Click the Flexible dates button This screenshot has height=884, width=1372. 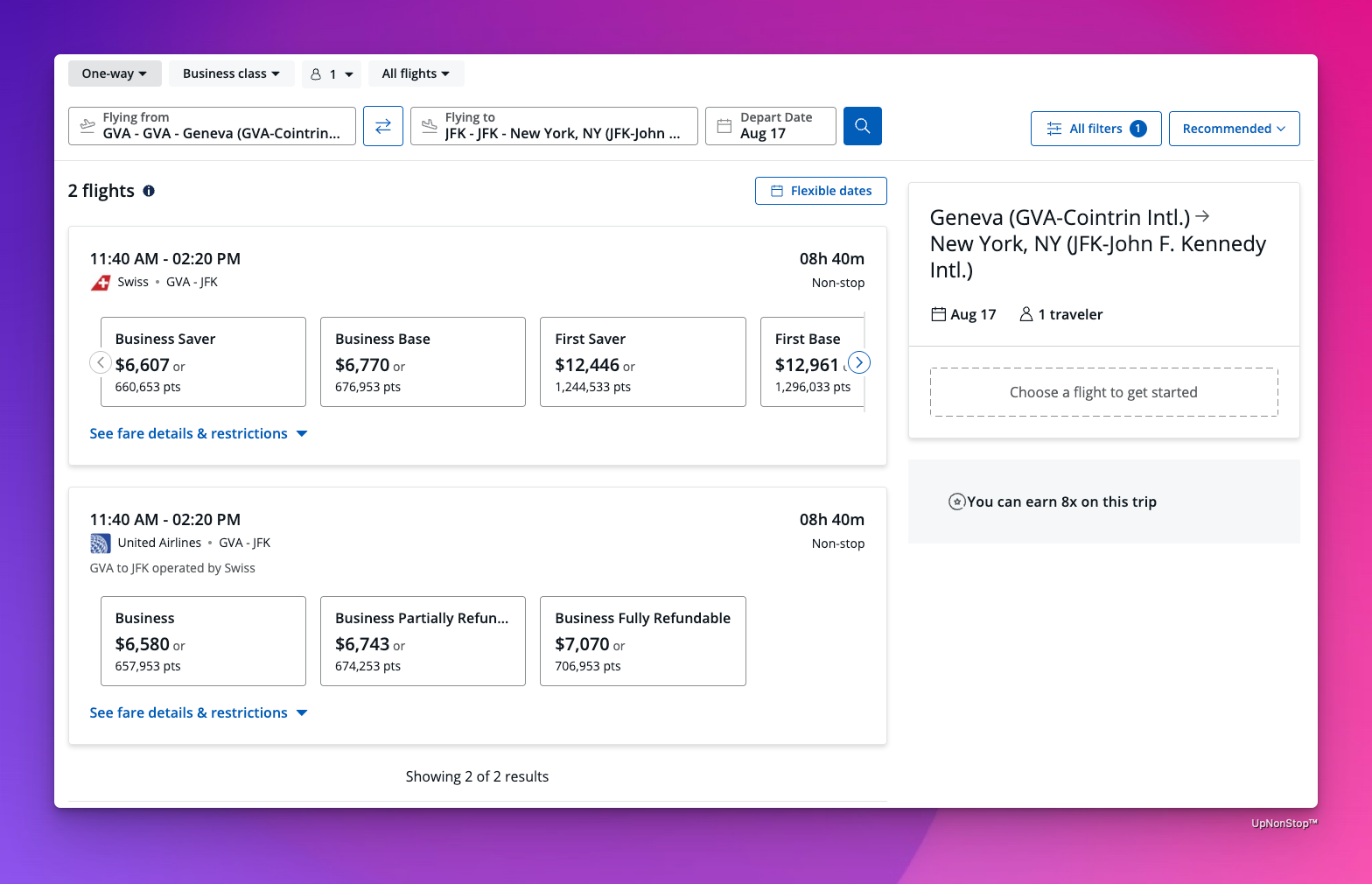pos(821,191)
